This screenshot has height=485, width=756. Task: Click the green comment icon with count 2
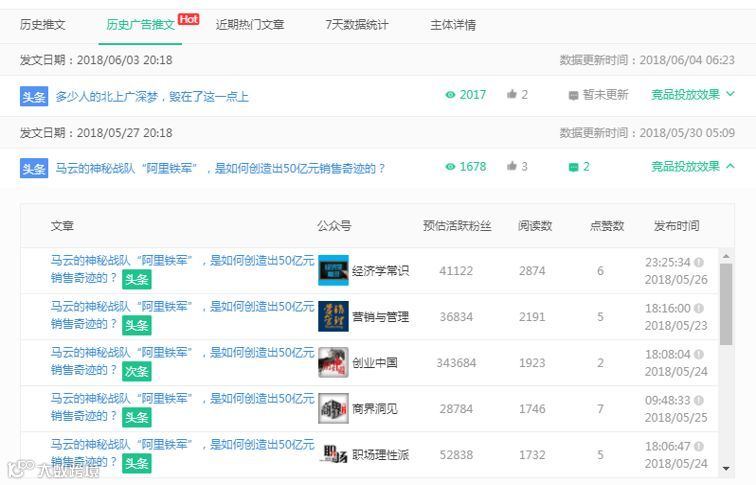573,167
